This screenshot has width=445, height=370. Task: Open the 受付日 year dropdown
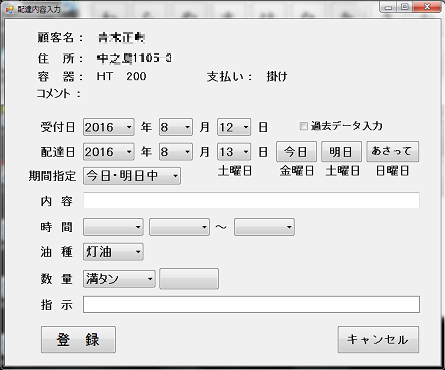click(x=109, y=127)
